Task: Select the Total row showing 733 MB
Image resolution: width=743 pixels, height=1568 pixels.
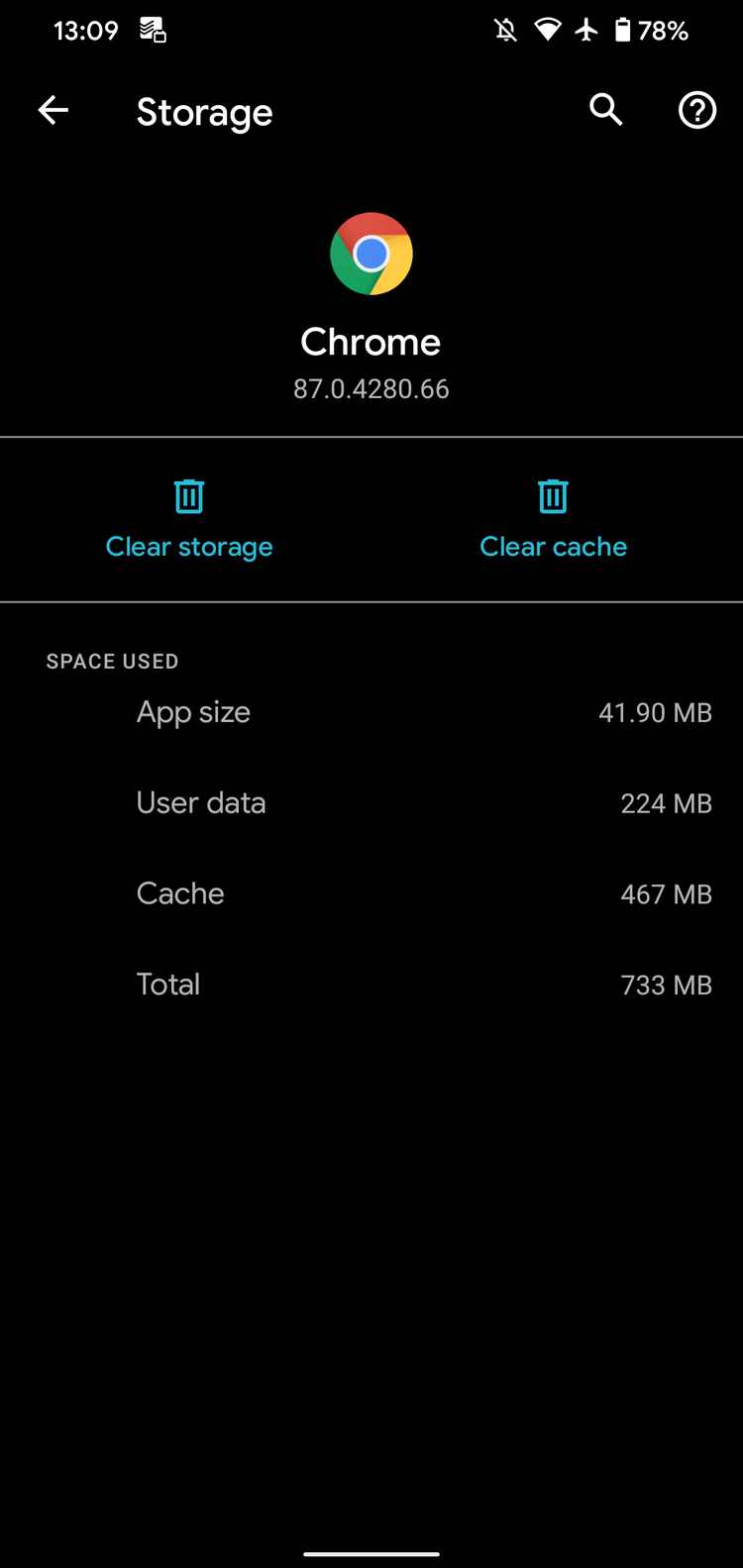Action: 371,984
